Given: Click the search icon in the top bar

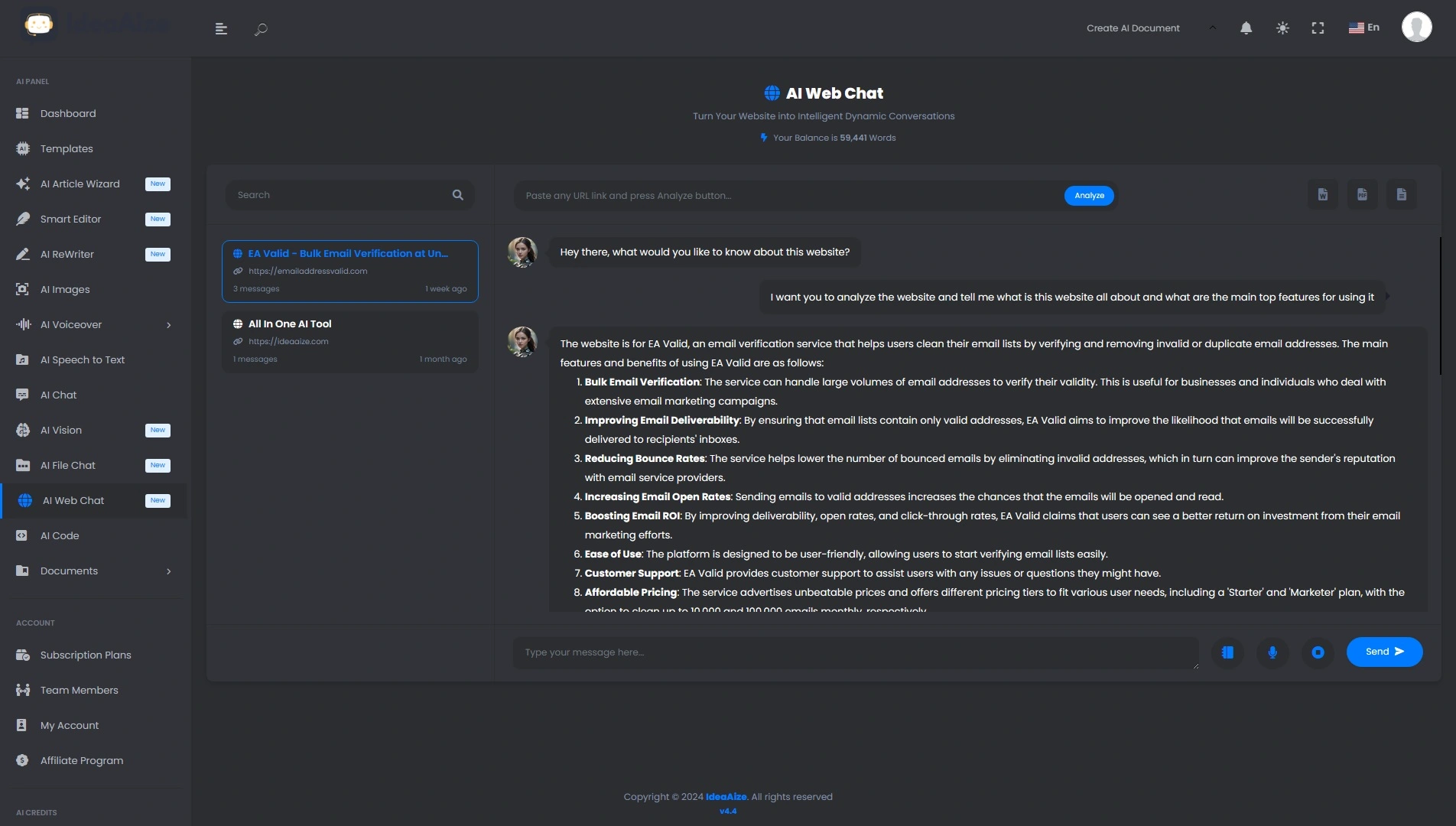Looking at the screenshot, I should (x=260, y=29).
